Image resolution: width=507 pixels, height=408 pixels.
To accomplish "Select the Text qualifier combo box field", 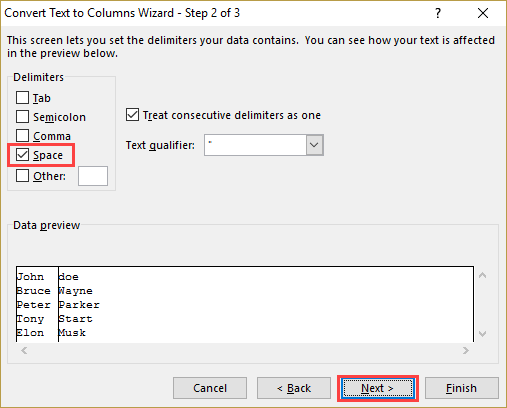I will [x=264, y=145].
